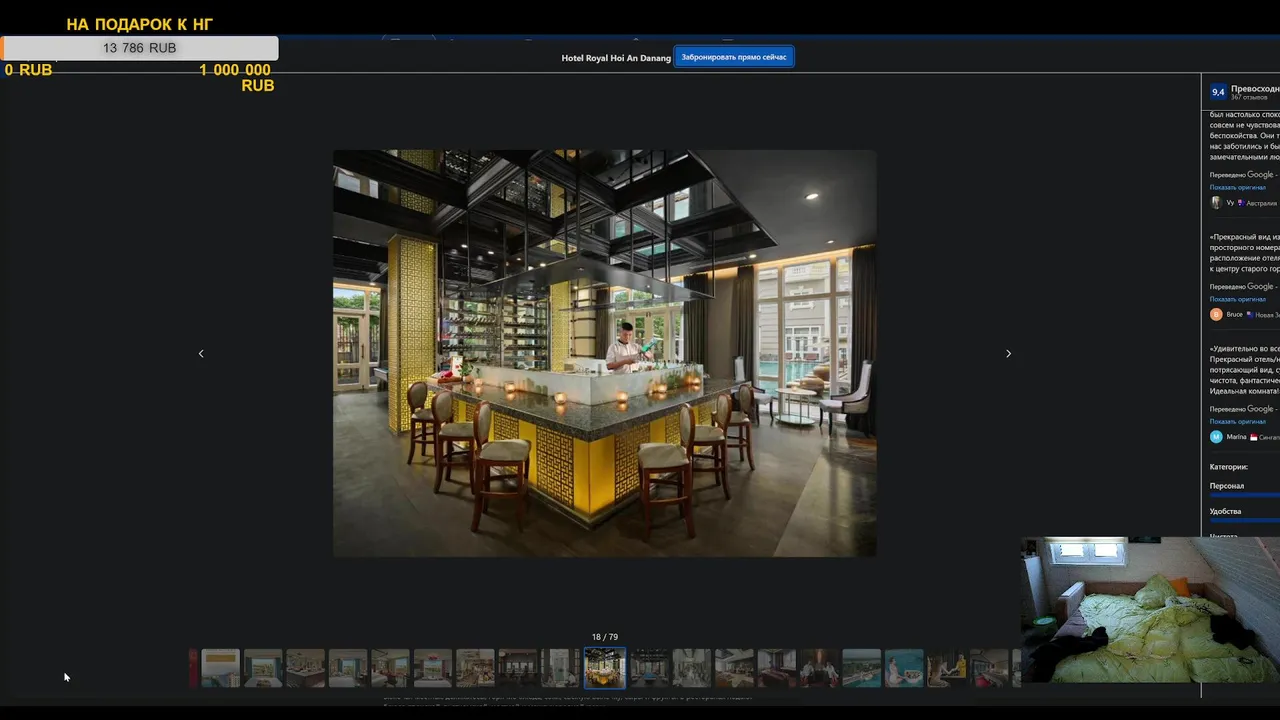This screenshot has width=1280, height=720.
Task: Click the Australia flag next to Vy
Action: coord(1240,203)
